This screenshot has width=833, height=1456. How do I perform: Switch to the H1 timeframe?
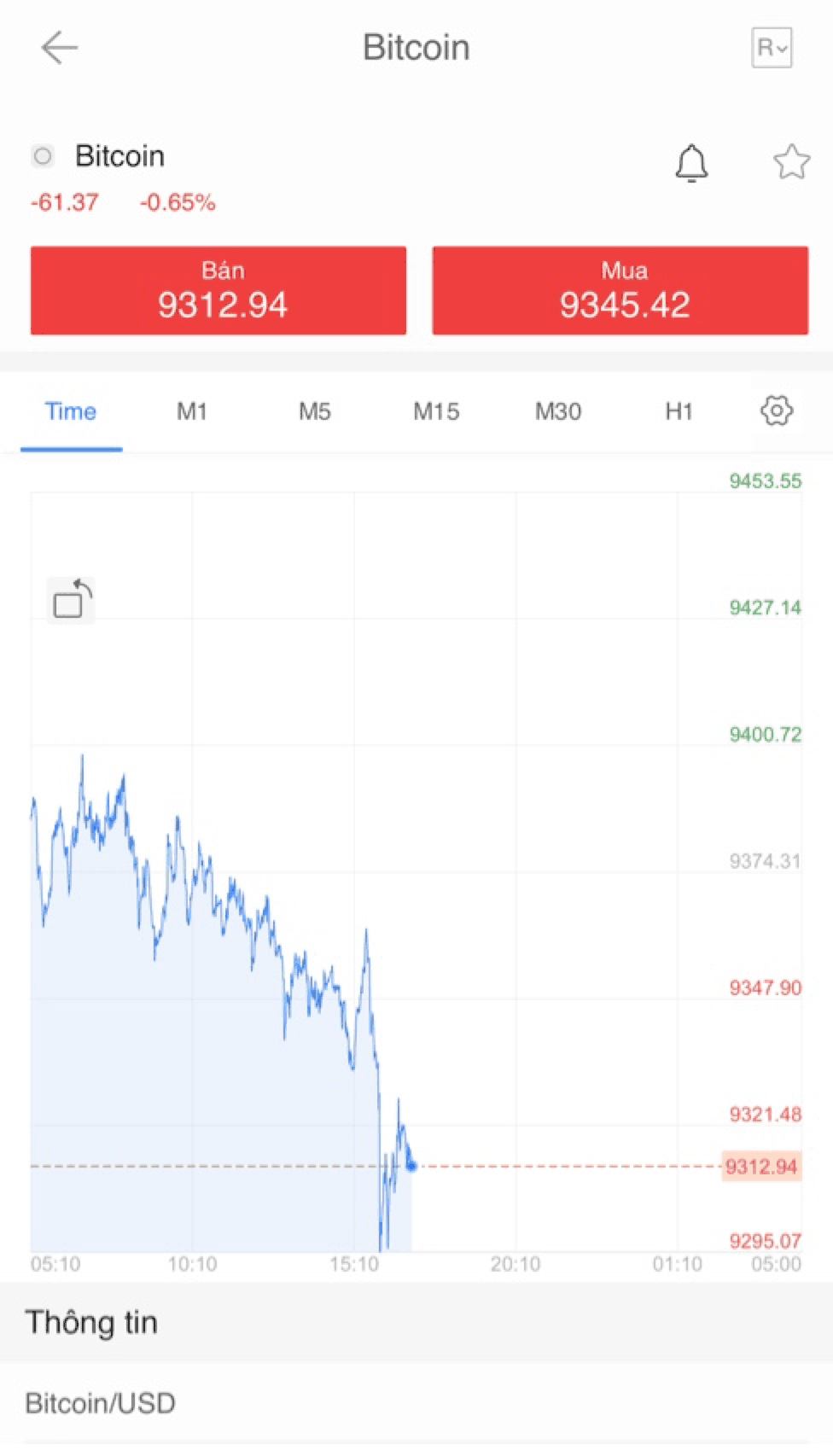[x=679, y=411]
